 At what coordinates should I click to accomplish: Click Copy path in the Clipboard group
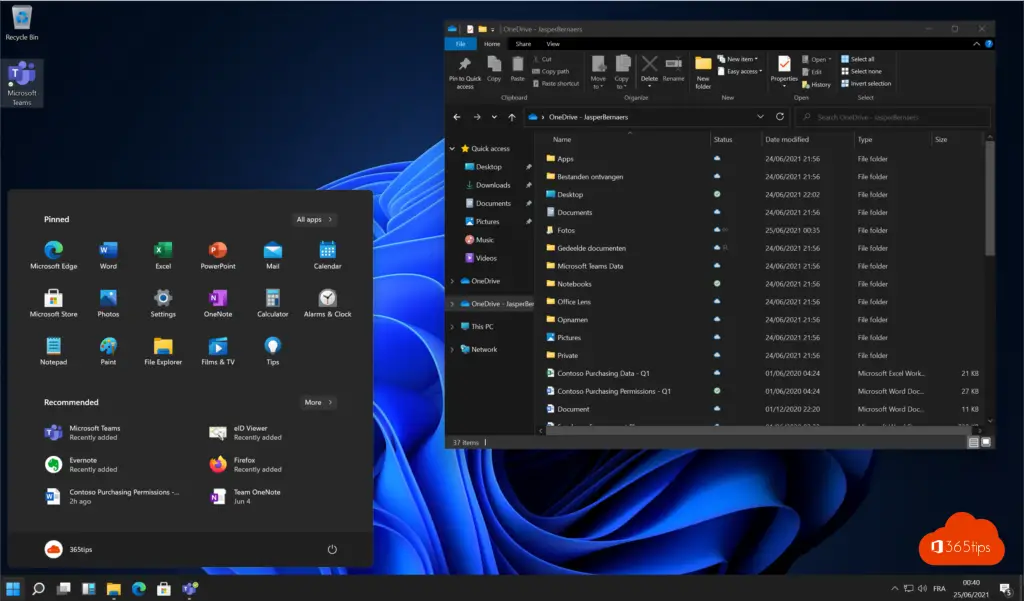pos(551,71)
